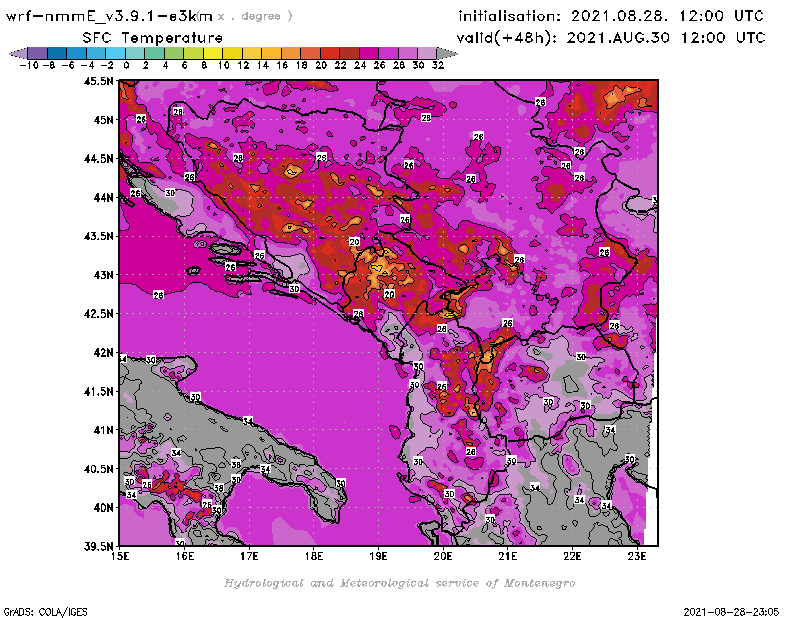Viewport: 800px width, 618px height.
Task: Select the 43N latitude tick label
Action: (102, 275)
